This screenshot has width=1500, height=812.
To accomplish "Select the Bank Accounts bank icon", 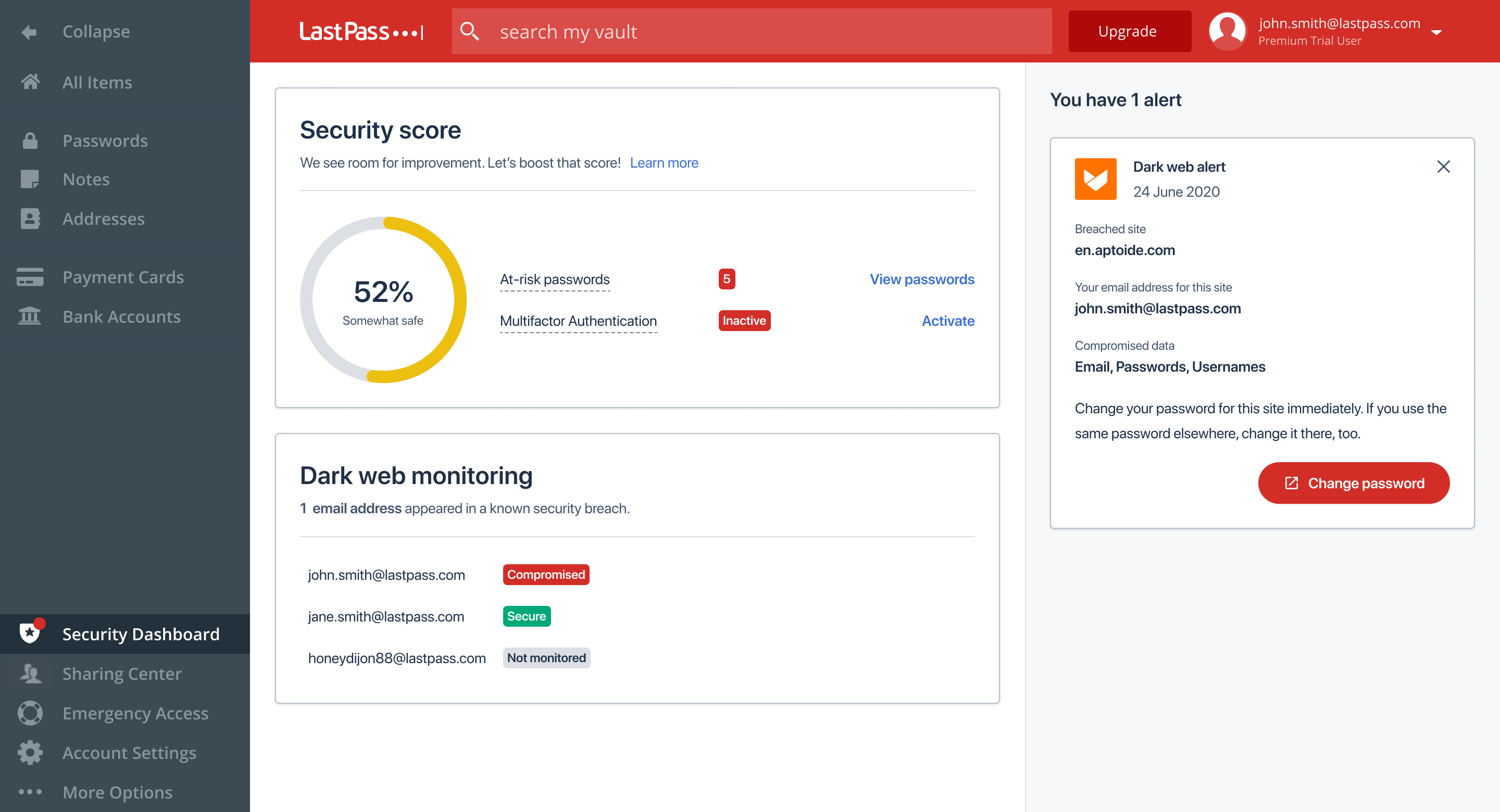I will coord(30,316).
